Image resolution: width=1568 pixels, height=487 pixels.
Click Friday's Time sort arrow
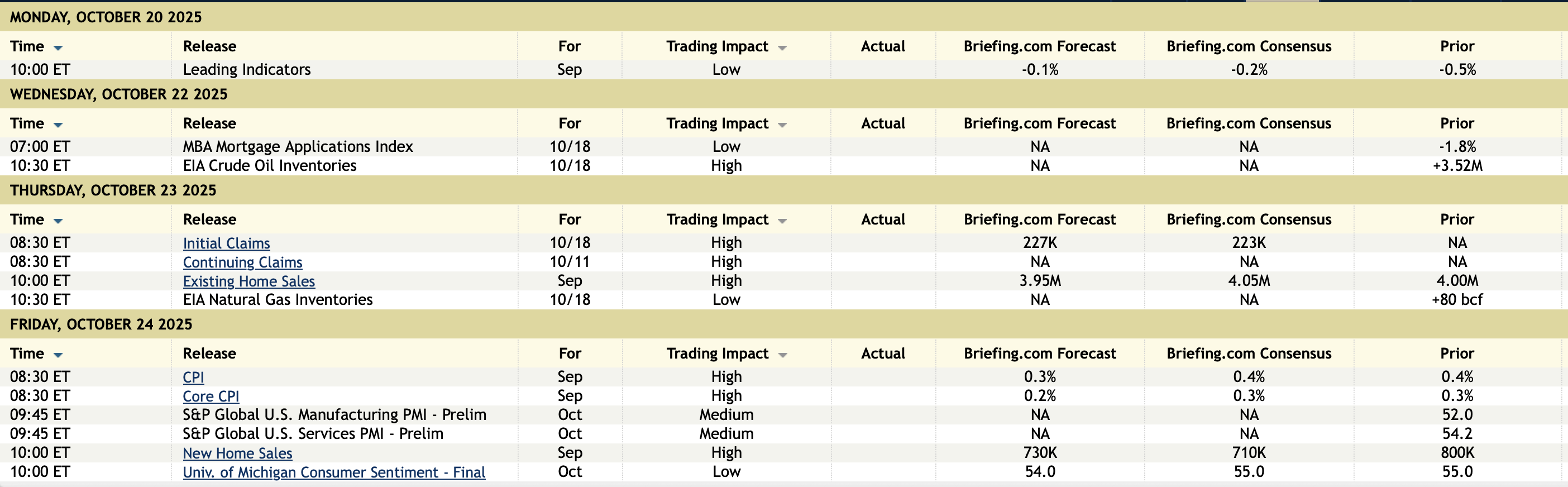[58, 355]
